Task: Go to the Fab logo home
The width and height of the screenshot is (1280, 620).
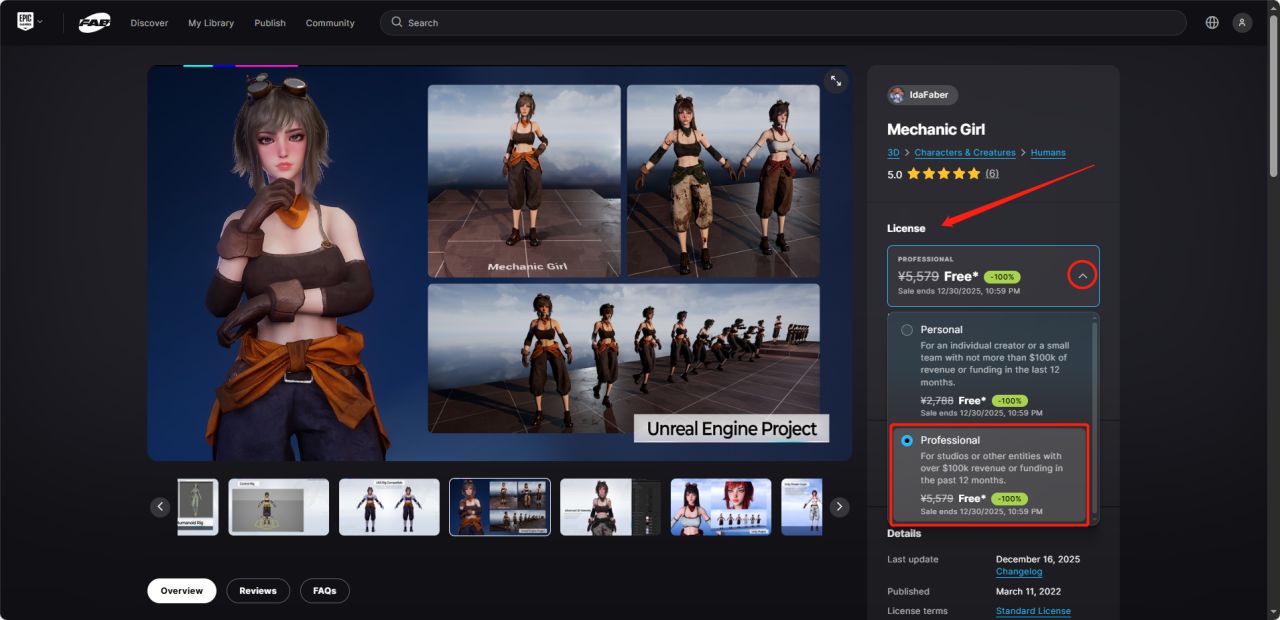Action: pos(94,22)
